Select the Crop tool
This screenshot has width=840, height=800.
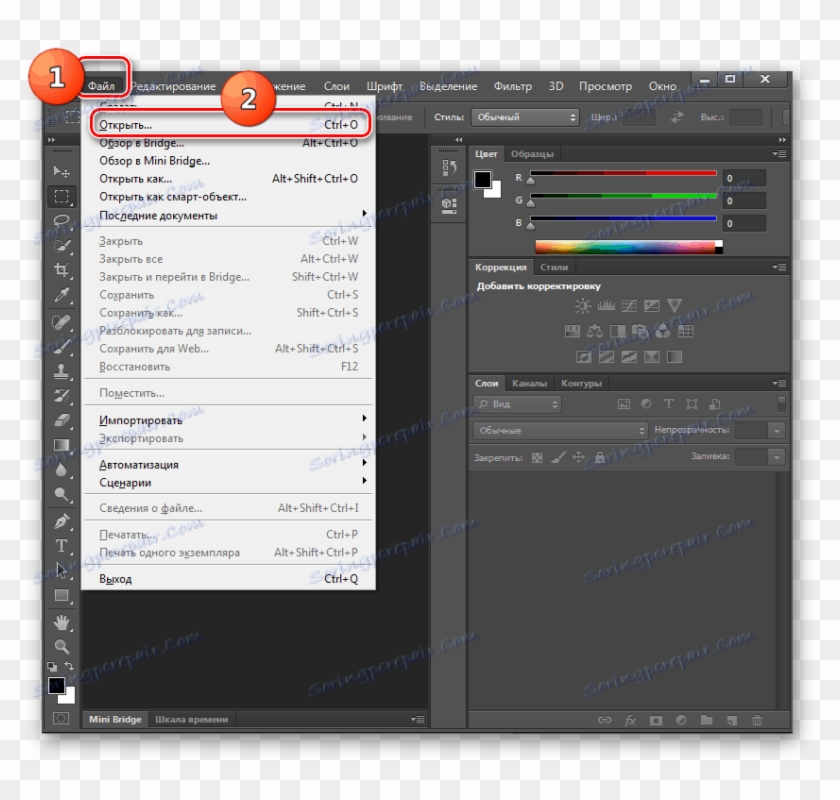tap(62, 270)
